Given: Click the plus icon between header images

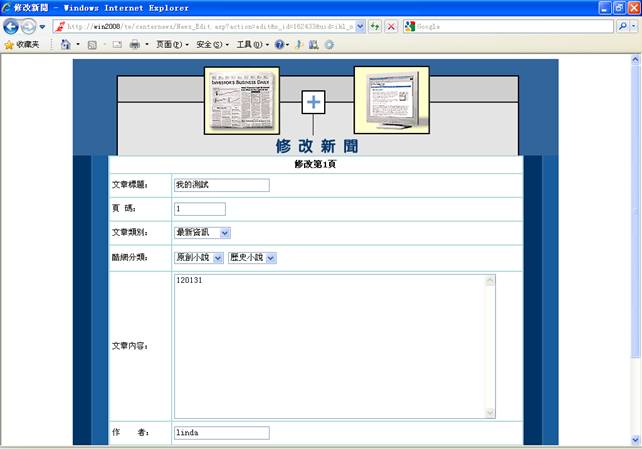Looking at the screenshot, I should [x=314, y=102].
